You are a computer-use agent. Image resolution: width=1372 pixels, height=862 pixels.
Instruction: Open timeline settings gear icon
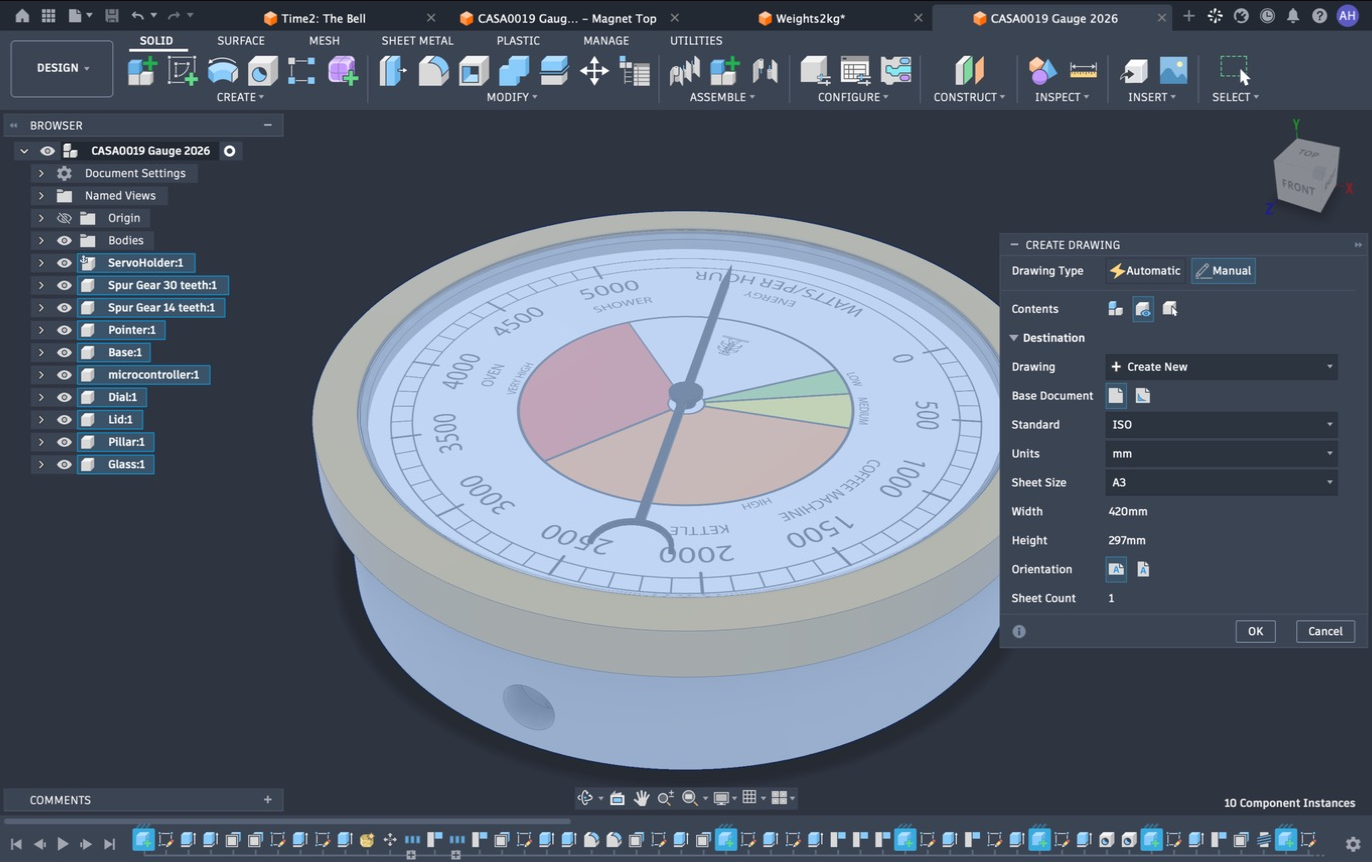pos(1353,844)
